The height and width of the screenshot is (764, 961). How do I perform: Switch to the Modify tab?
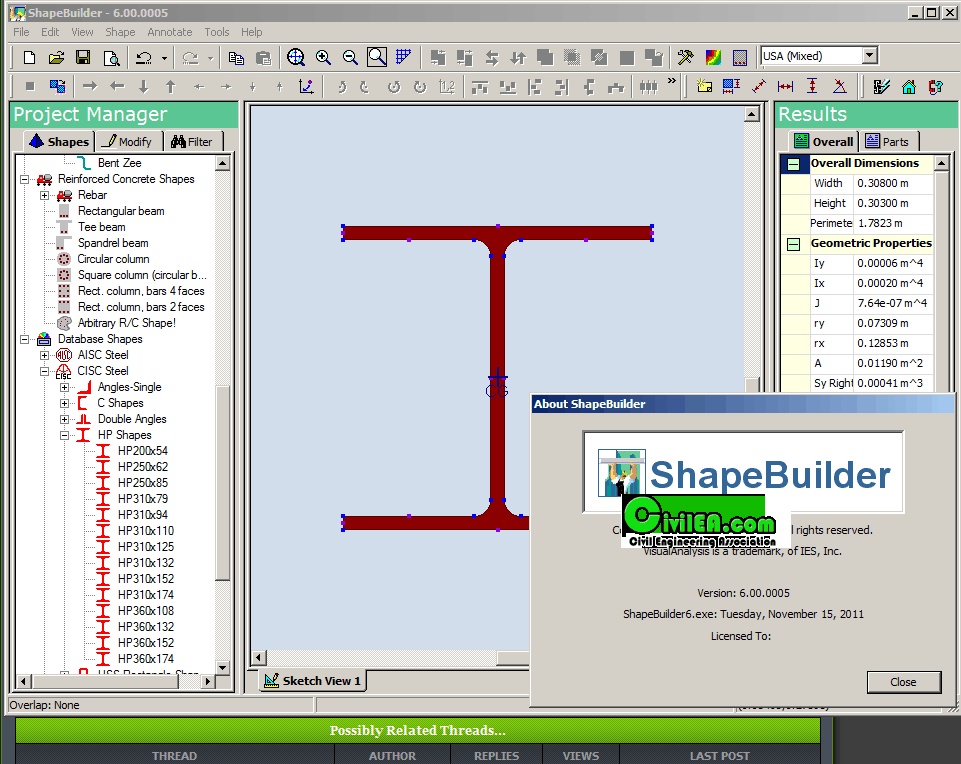(127, 142)
